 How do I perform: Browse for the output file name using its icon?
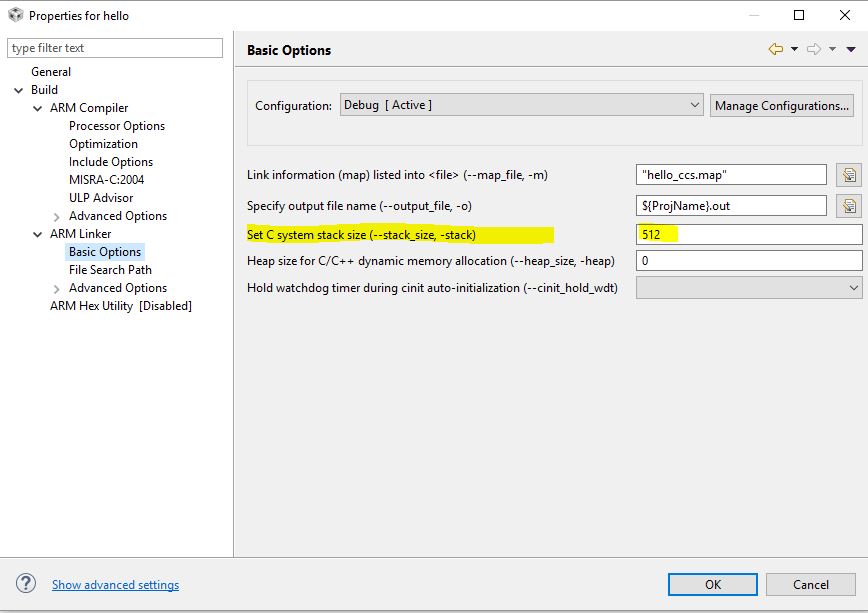point(849,206)
